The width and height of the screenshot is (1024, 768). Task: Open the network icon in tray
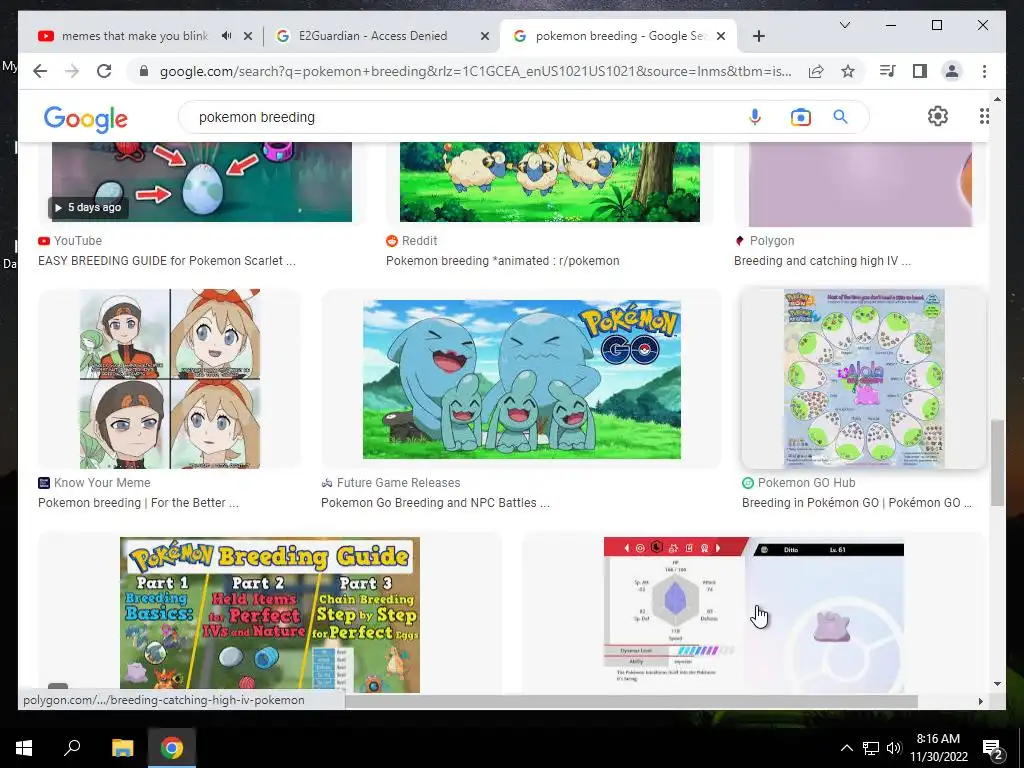pyautogui.click(x=871, y=748)
